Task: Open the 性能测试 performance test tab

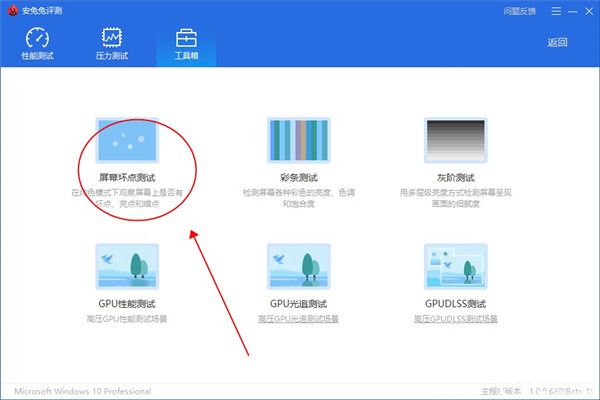Action: (37, 44)
